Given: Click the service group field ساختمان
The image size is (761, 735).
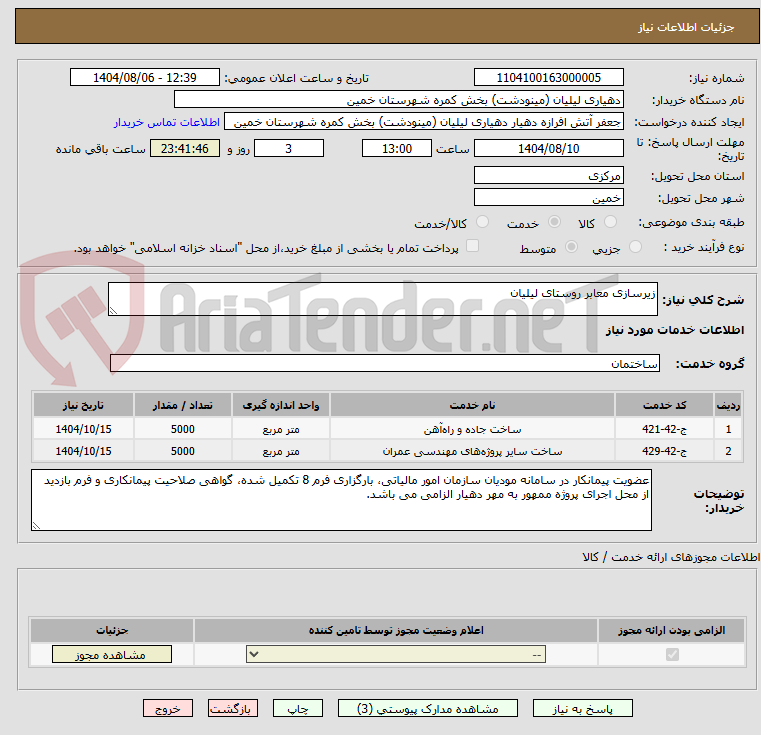Looking at the screenshot, I should pos(385,364).
